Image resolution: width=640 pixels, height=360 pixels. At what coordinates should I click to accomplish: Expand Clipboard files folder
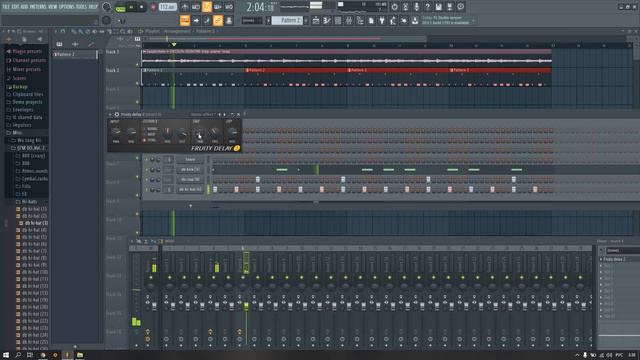(27, 94)
